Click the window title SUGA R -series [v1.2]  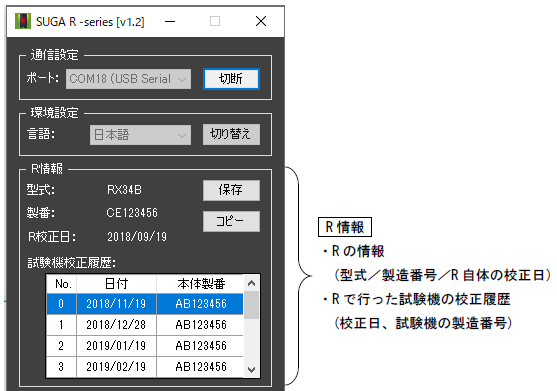point(90,22)
